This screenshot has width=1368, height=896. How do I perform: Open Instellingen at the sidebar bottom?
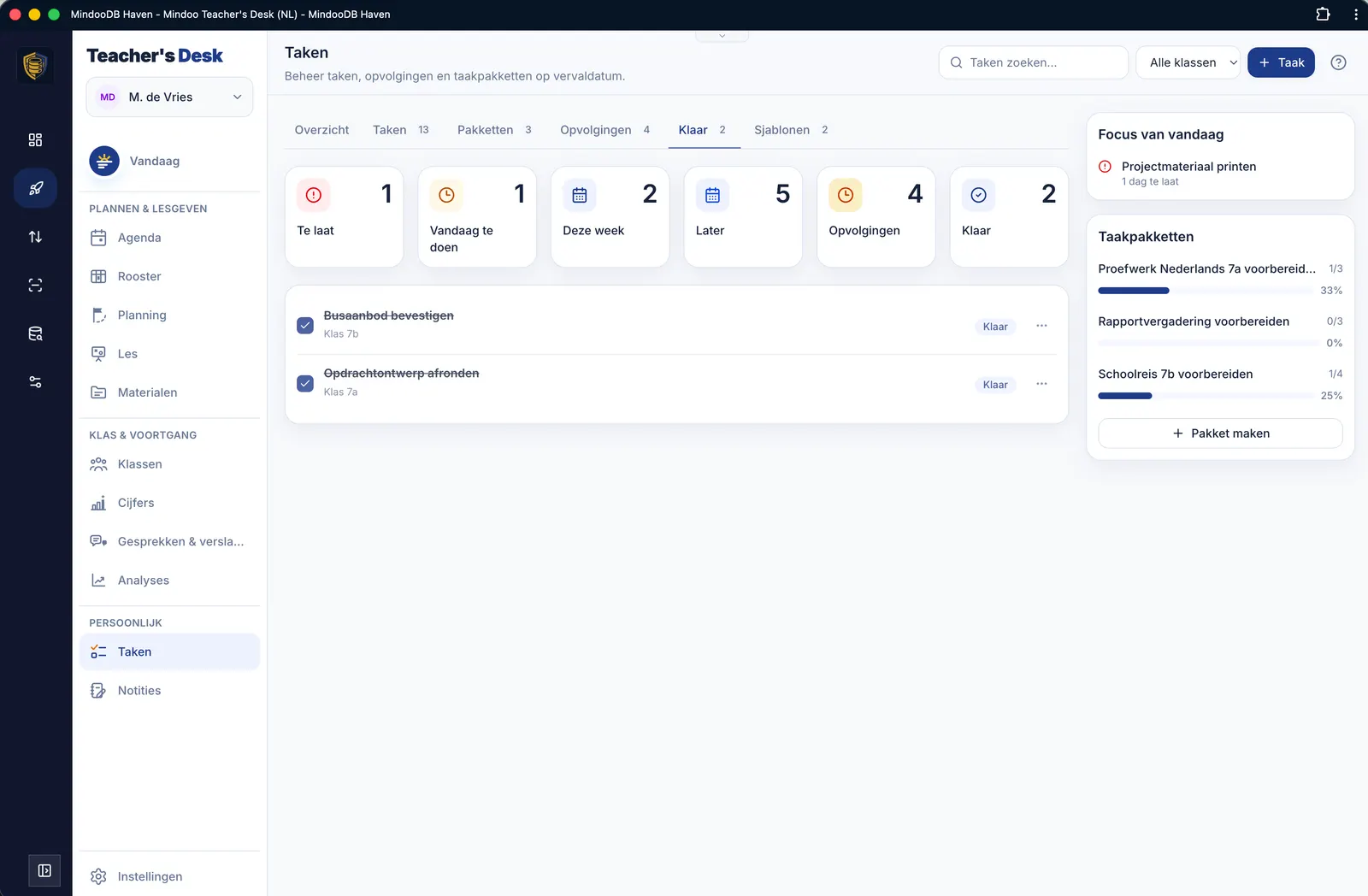[169, 876]
